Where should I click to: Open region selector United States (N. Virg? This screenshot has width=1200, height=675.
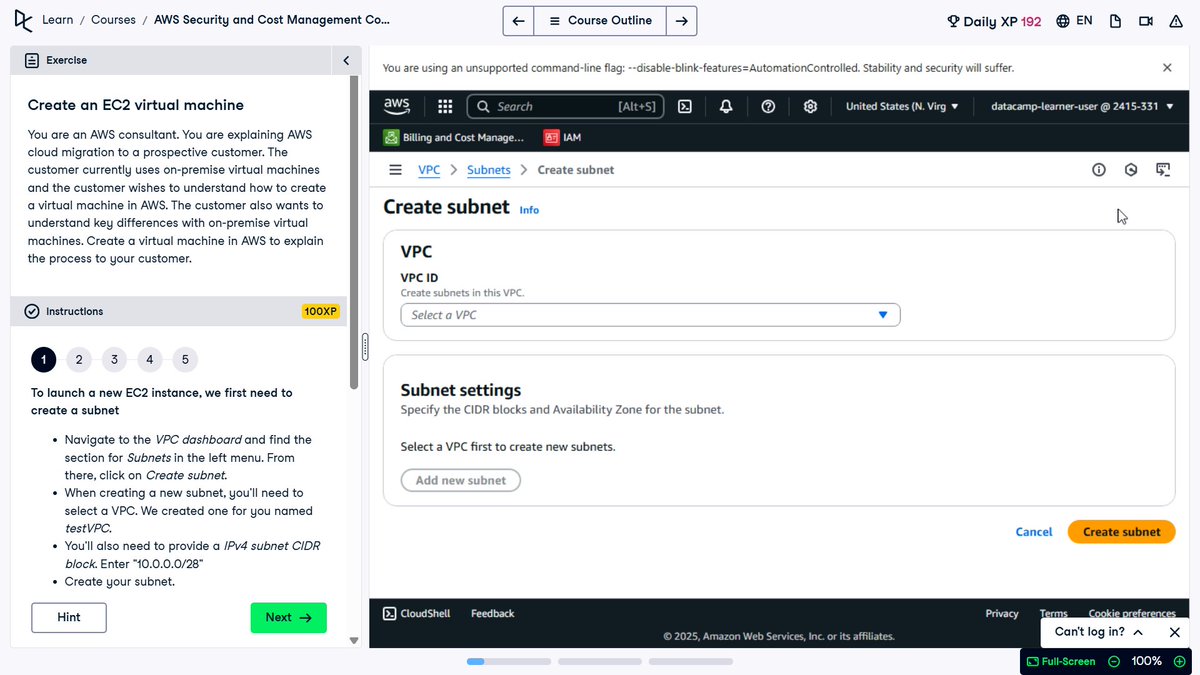902,106
